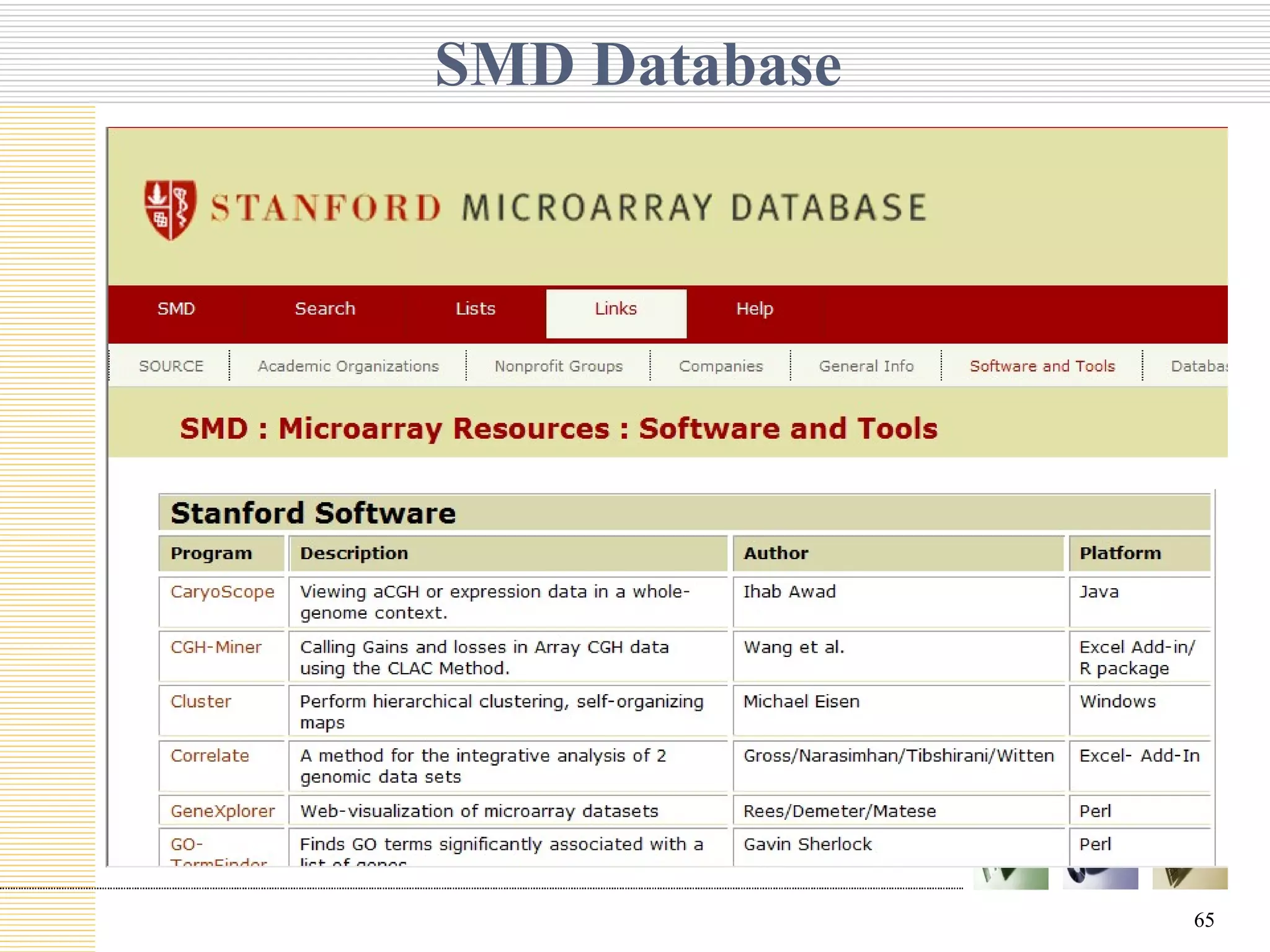
Task: Click the Author column header
Action: pyautogui.click(x=899, y=553)
